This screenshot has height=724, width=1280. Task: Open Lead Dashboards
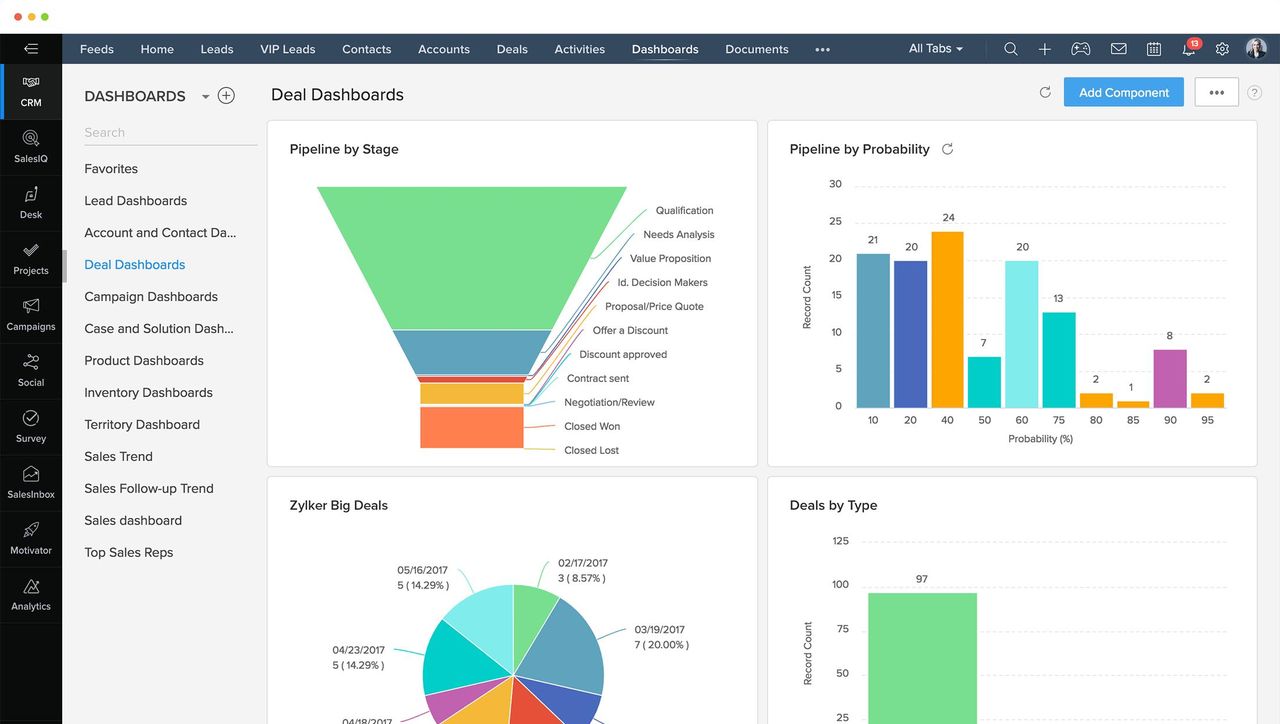click(x=136, y=201)
